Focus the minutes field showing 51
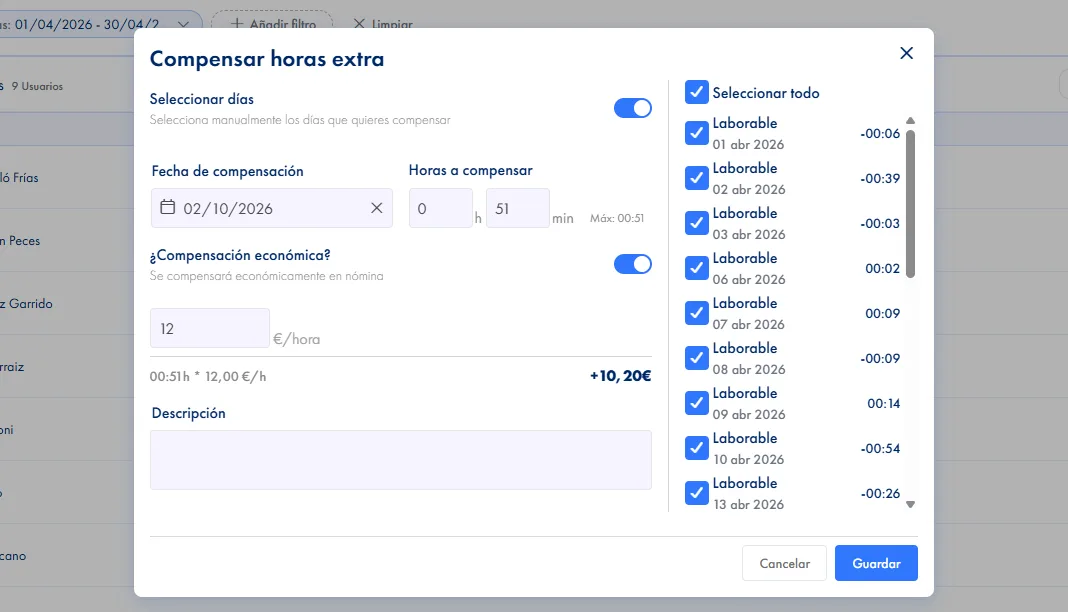The image size is (1068, 612). pyautogui.click(x=518, y=208)
